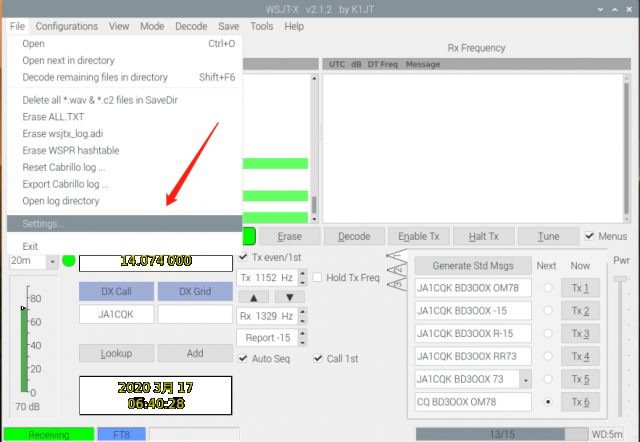
Task: Select Exit in the File menu
Action: [x=124, y=247]
